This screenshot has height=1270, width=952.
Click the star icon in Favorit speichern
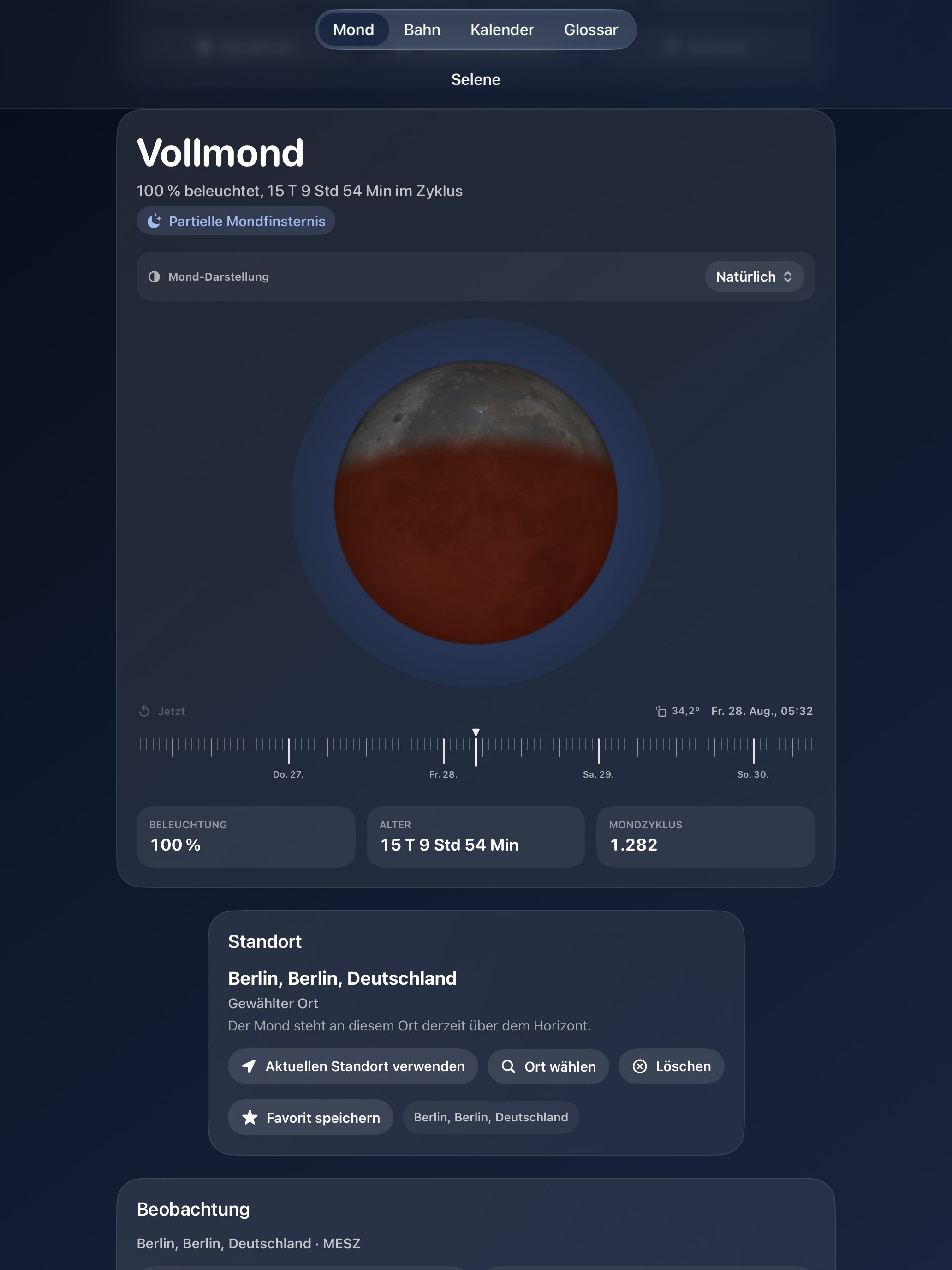click(x=250, y=1117)
